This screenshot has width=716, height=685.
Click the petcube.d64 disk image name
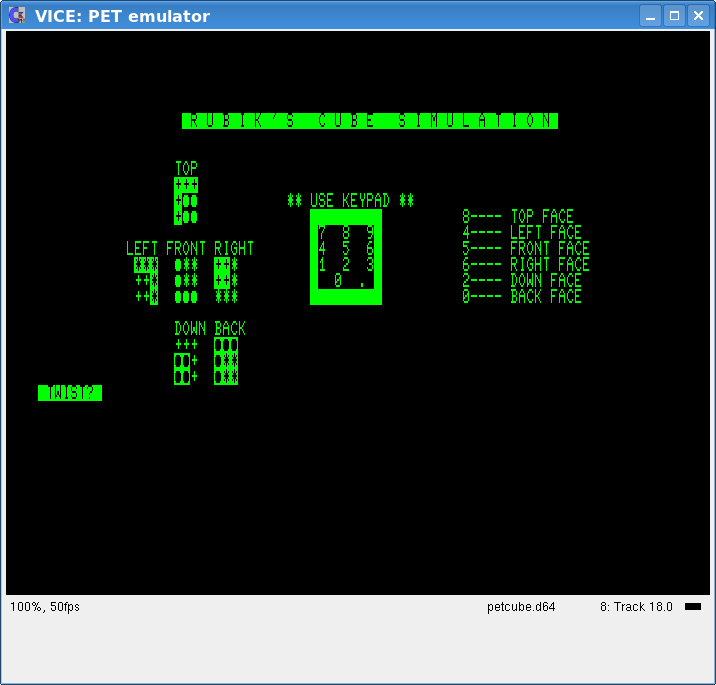coord(521,606)
